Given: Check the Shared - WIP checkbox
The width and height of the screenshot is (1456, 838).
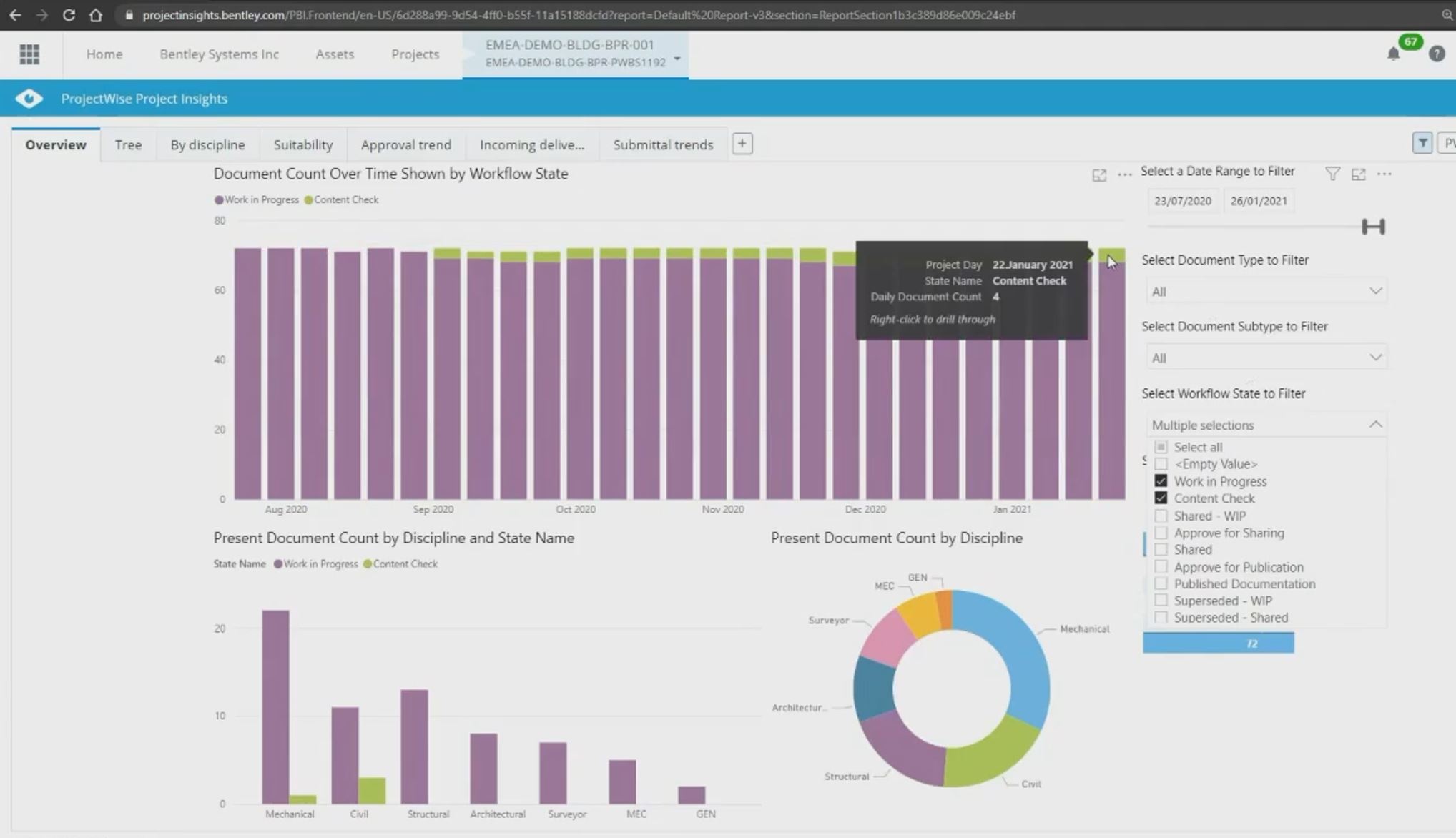Looking at the screenshot, I should pyautogui.click(x=1161, y=516).
